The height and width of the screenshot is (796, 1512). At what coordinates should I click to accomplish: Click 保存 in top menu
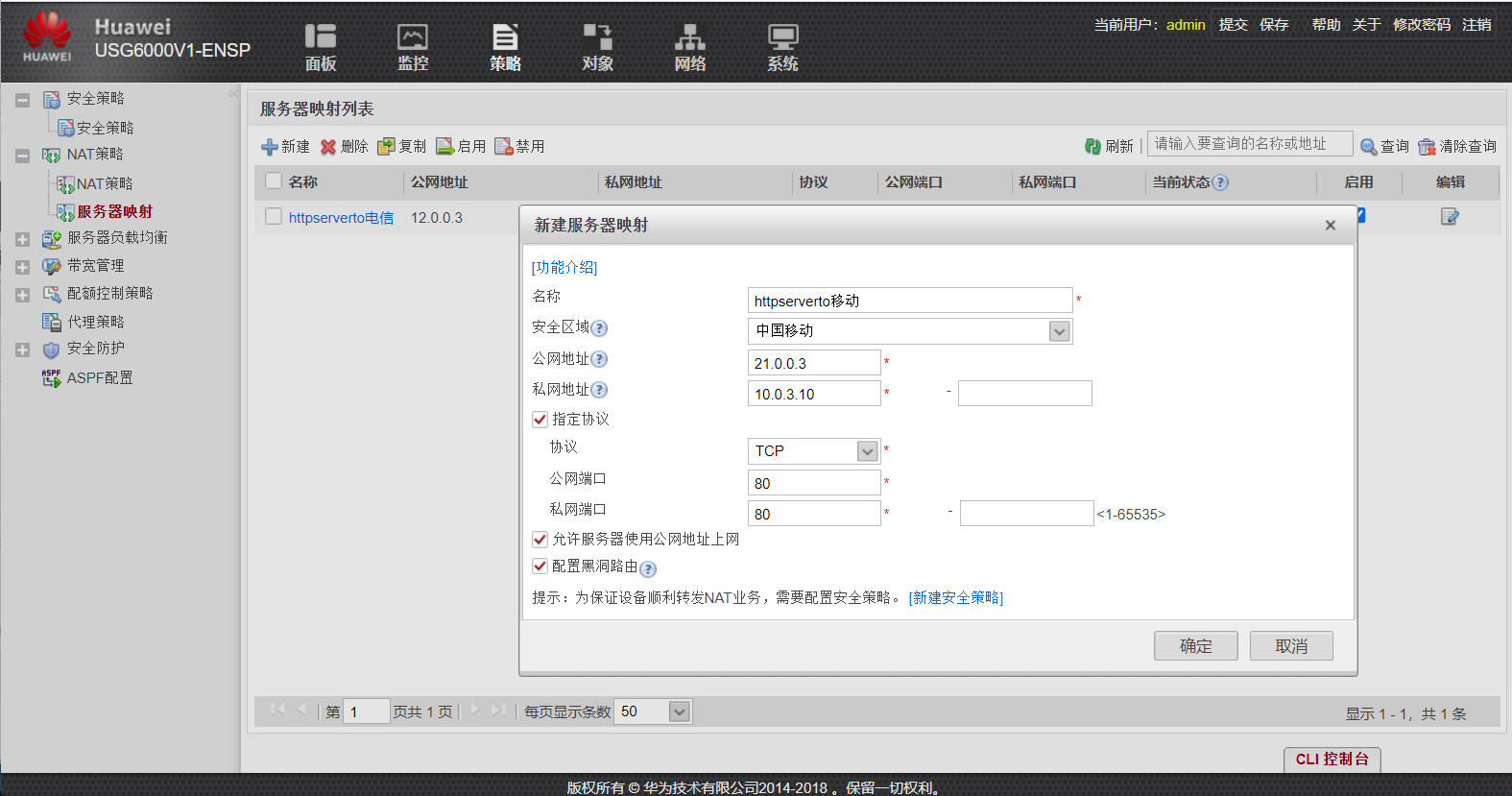point(1274,25)
